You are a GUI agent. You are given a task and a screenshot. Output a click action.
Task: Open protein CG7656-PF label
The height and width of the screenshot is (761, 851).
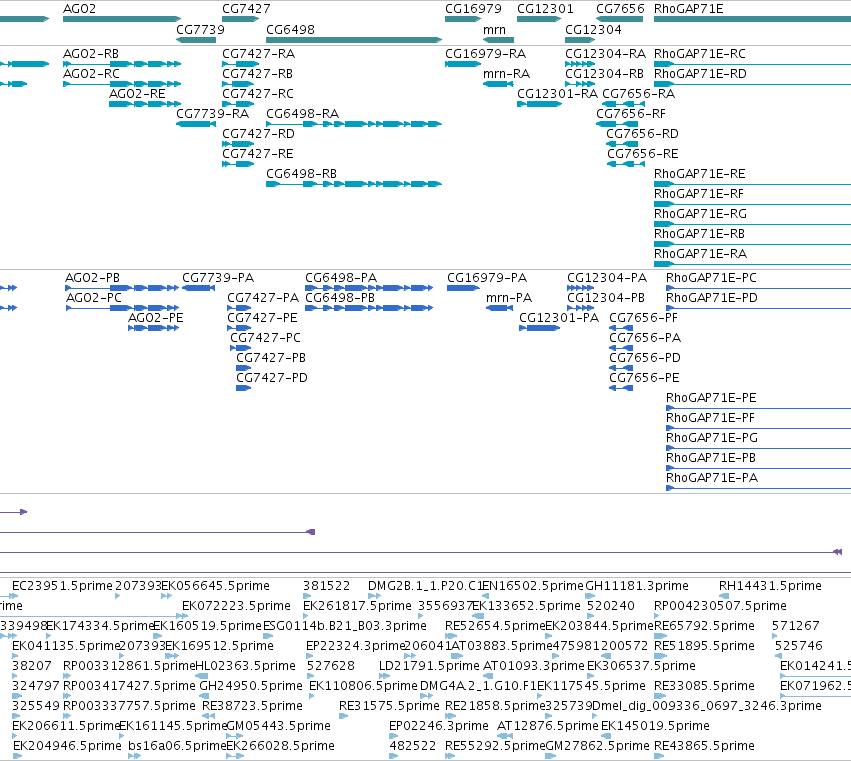[644, 318]
